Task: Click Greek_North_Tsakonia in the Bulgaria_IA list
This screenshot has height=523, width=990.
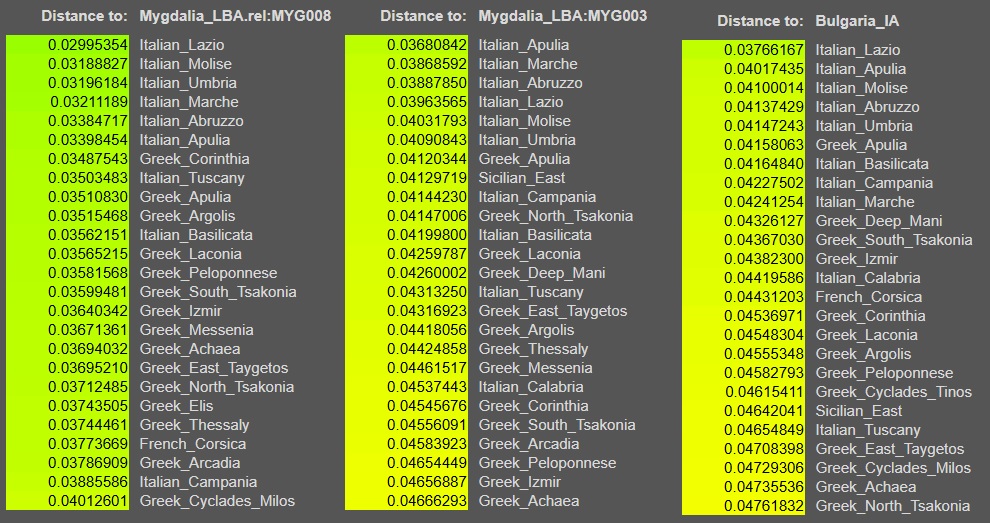Action: click(x=893, y=506)
